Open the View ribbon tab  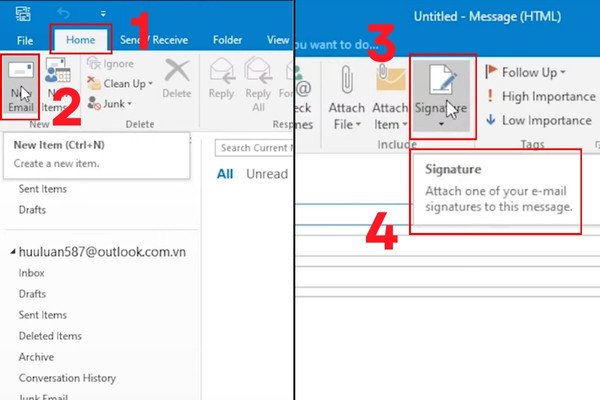pos(278,40)
